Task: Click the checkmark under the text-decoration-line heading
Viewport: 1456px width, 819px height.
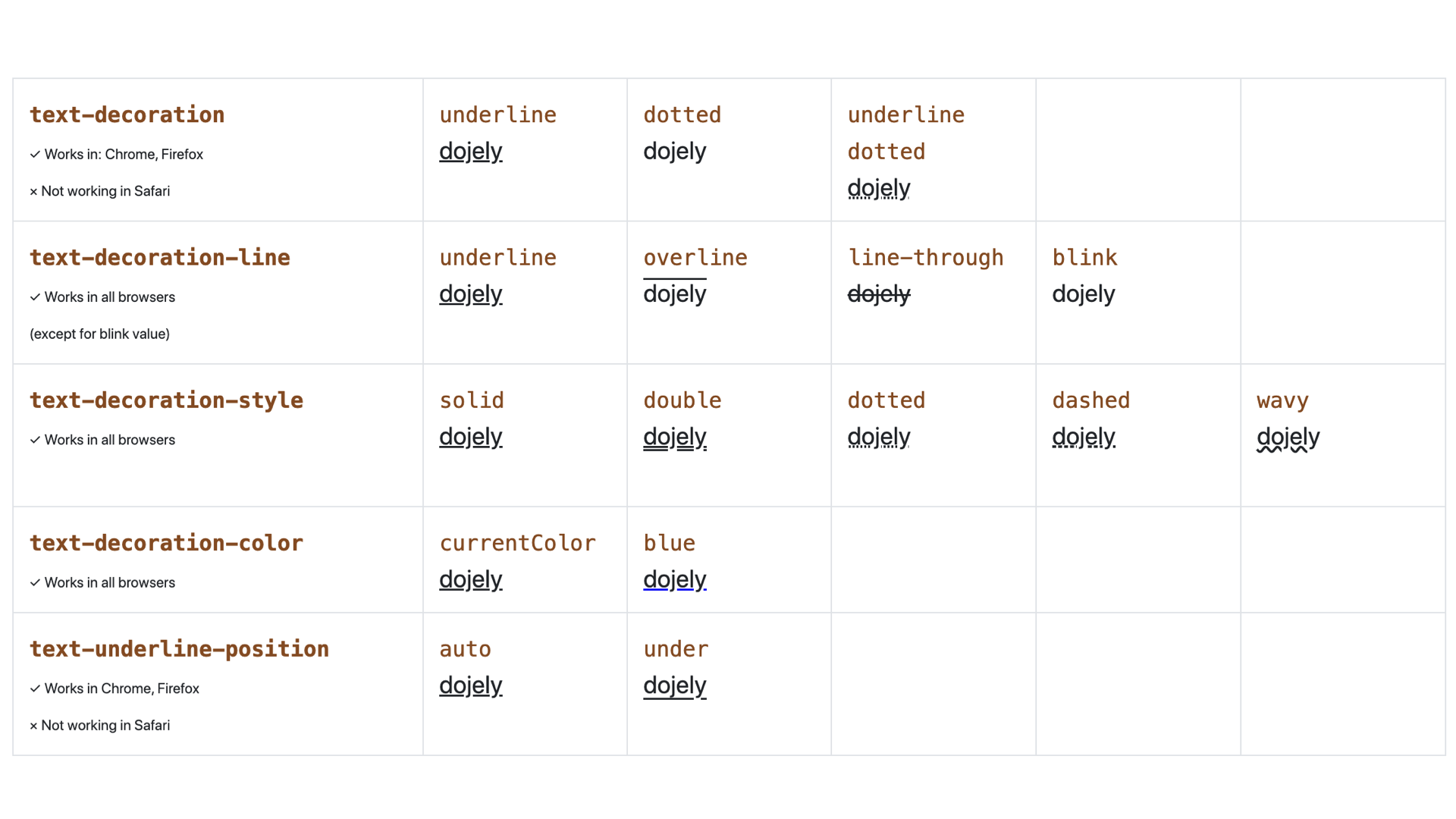Action: pyautogui.click(x=35, y=297)
